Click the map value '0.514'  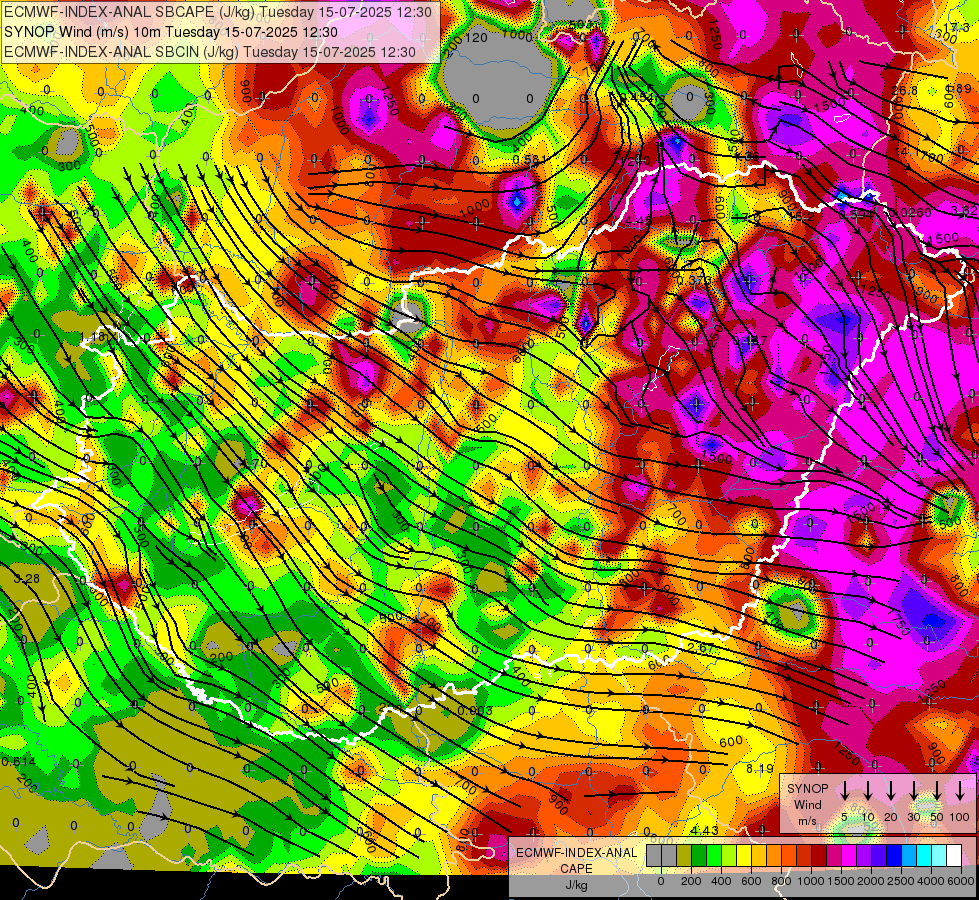pyautogui.click(x=19, y=762)
